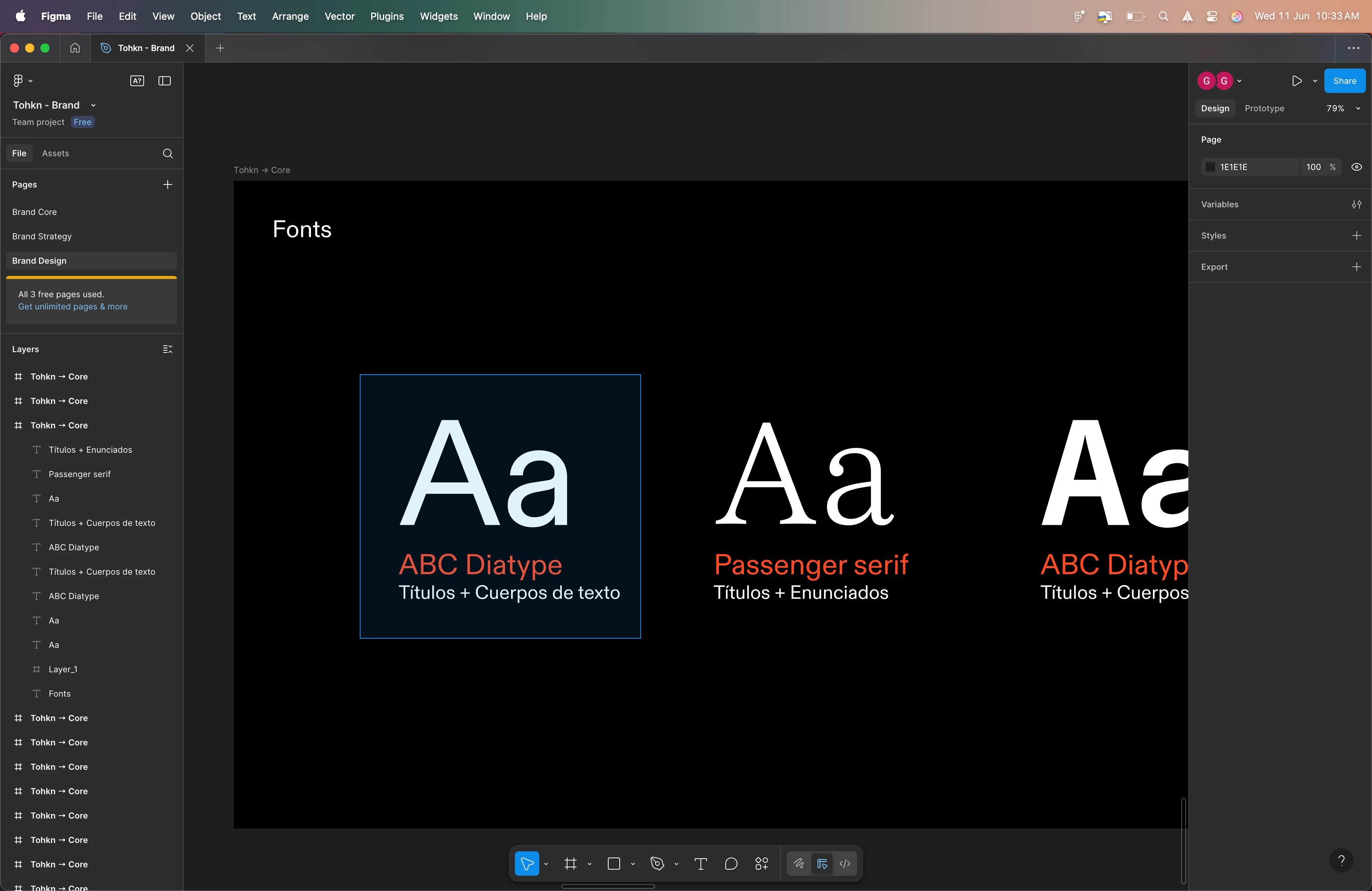Screen dimensions: 1372x891
Task: Search the file with magnifier icon
Action: 168,153
